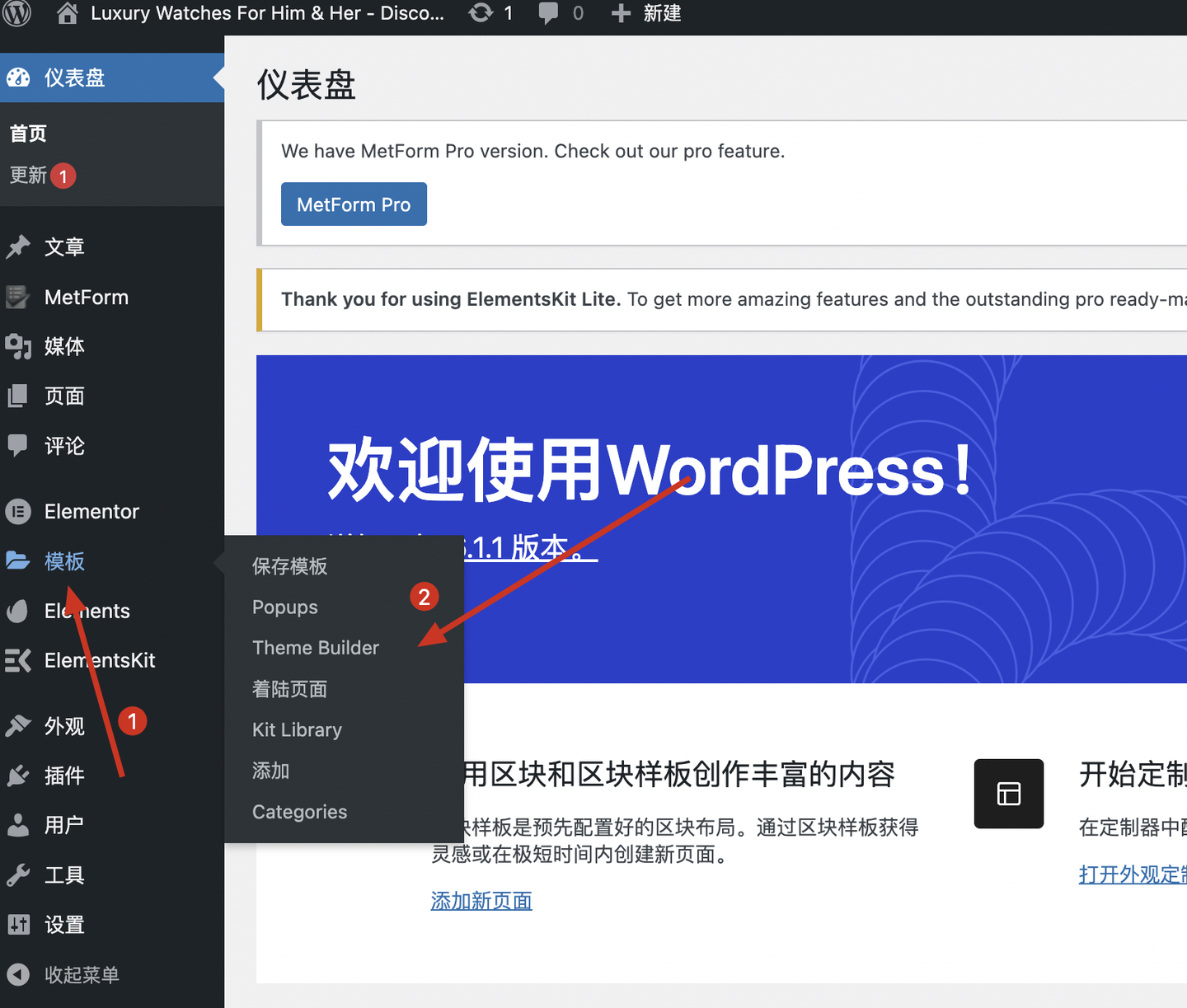Click the media icon for 媒体

coord(18,346)
